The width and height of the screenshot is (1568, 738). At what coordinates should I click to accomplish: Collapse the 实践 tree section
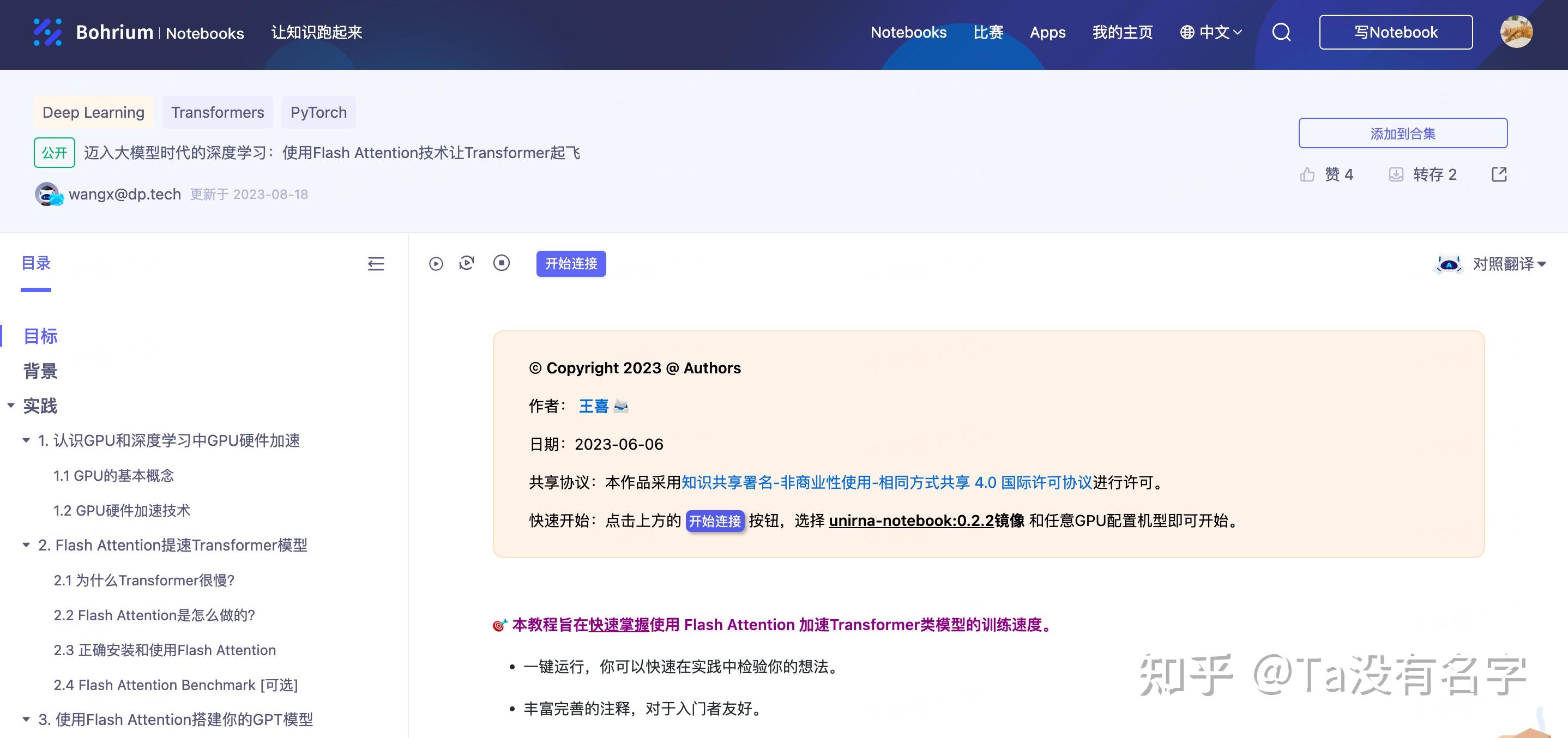pos(11,405)
